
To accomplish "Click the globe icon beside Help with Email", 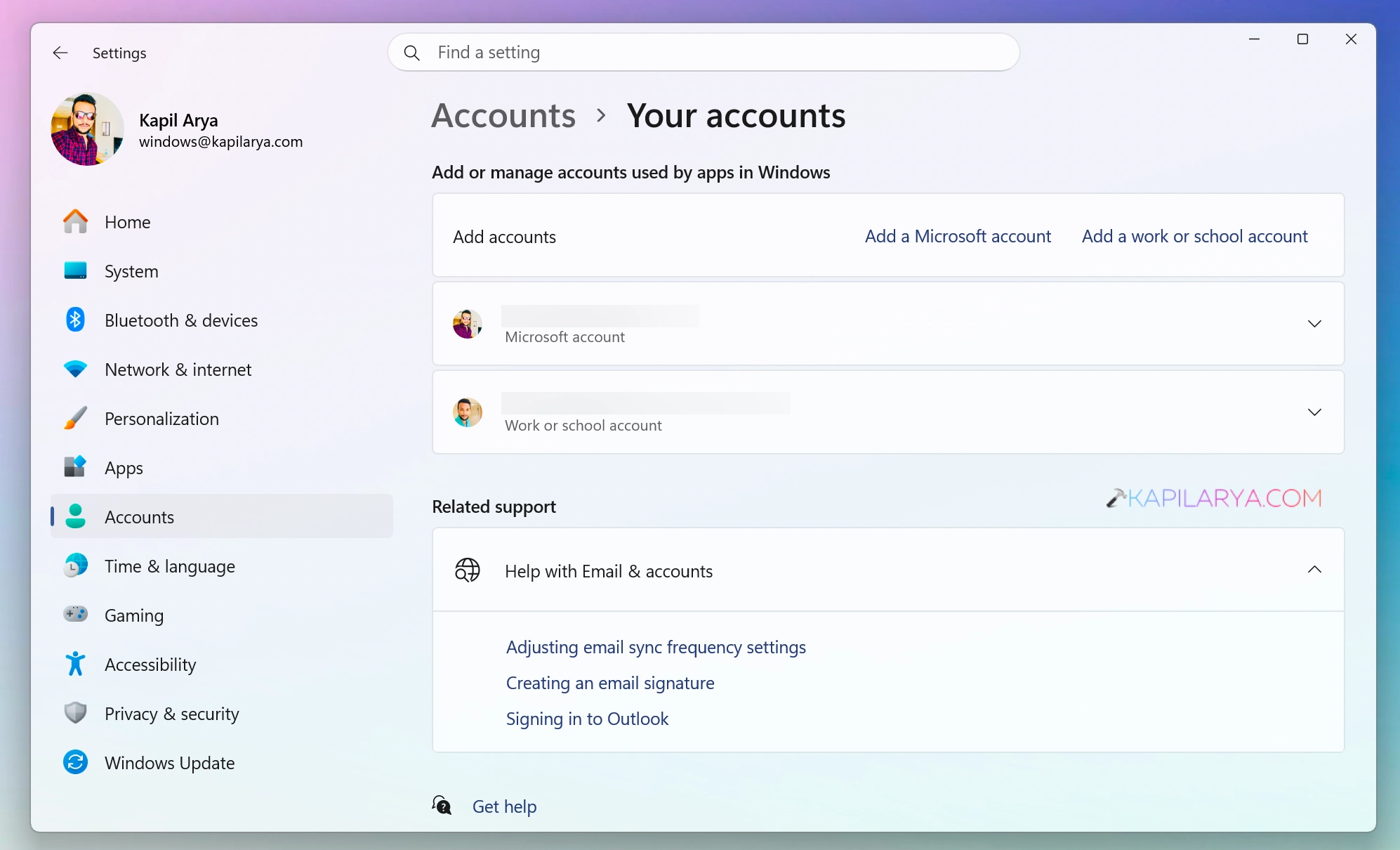I will tap(468, 570).
